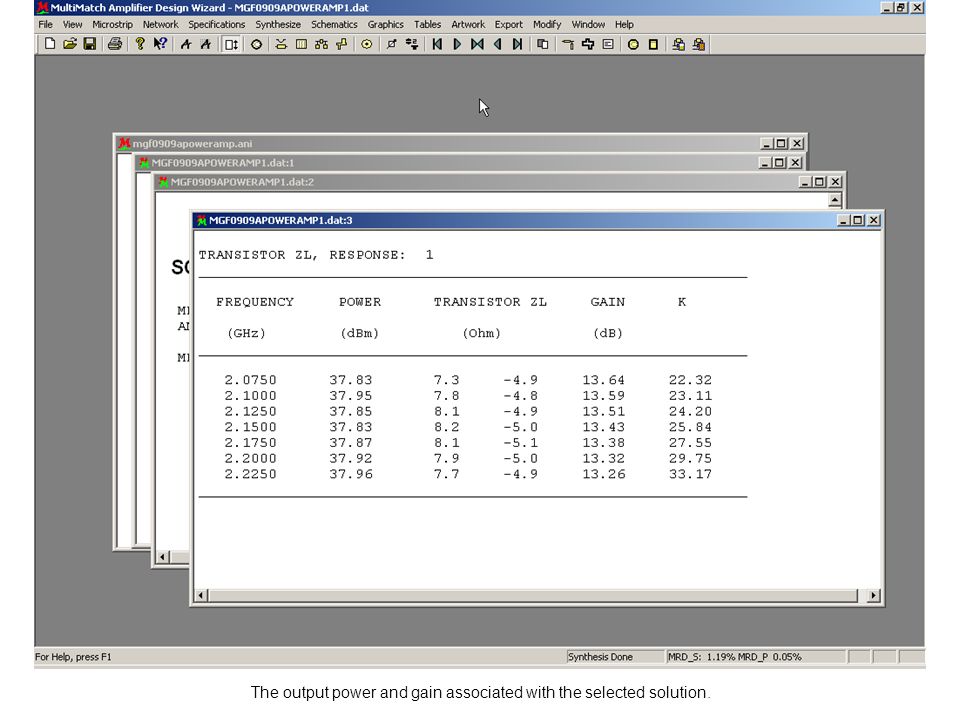Click the second-to-last toolbar icon
The width and height of the screenshot is (960, 720).
(678, 44)
